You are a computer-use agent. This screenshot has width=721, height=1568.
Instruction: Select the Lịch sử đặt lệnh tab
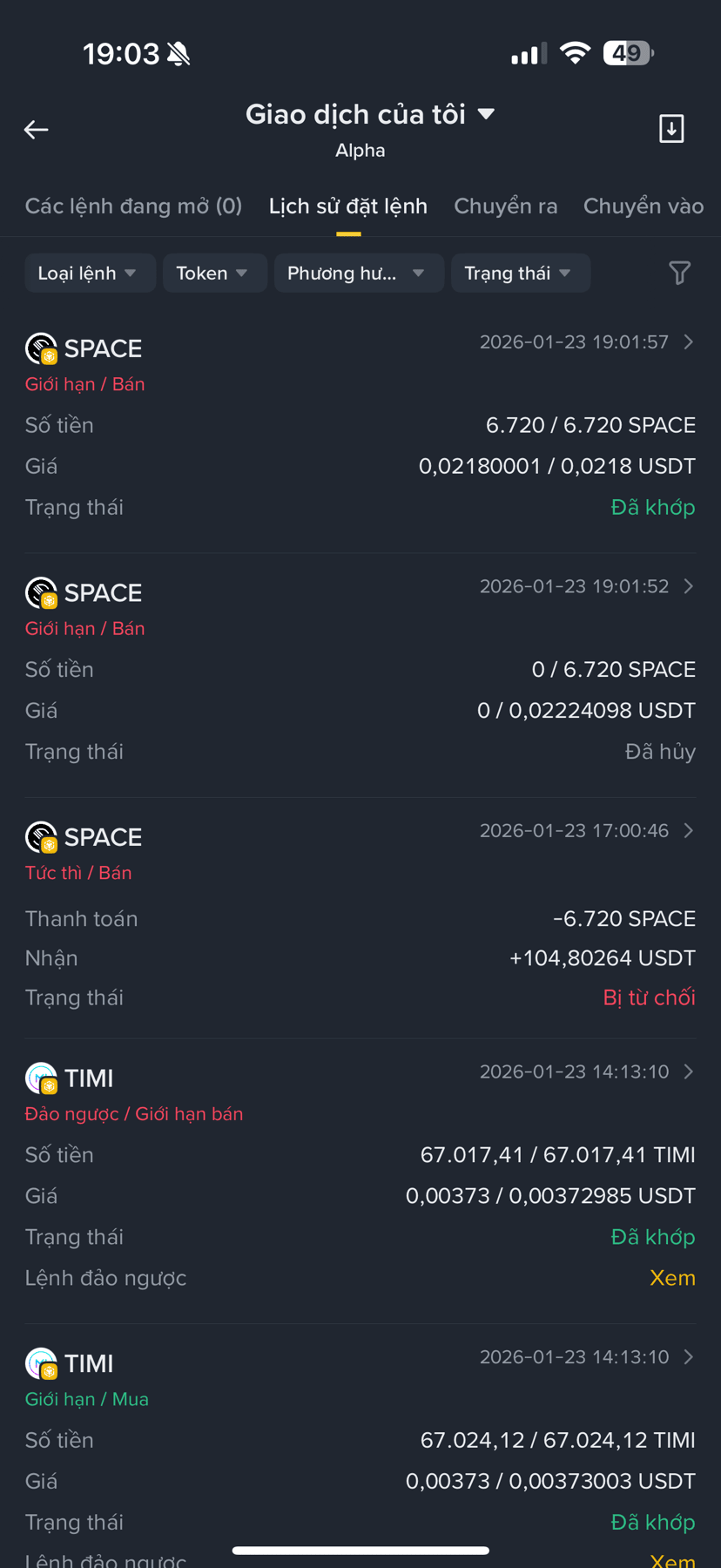pos(348,206)
